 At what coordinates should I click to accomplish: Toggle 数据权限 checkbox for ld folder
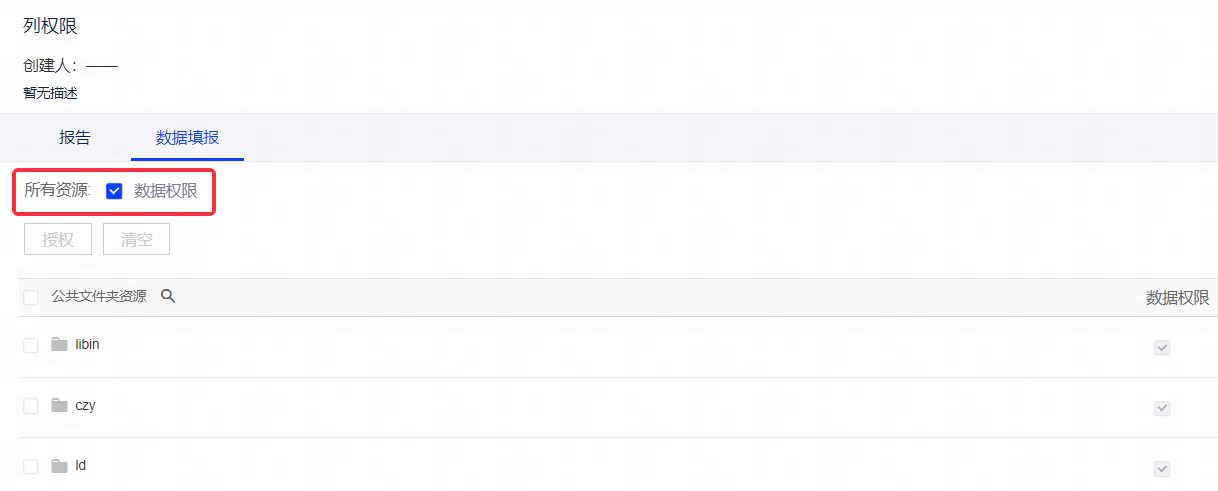click(x=1162, y=469)
